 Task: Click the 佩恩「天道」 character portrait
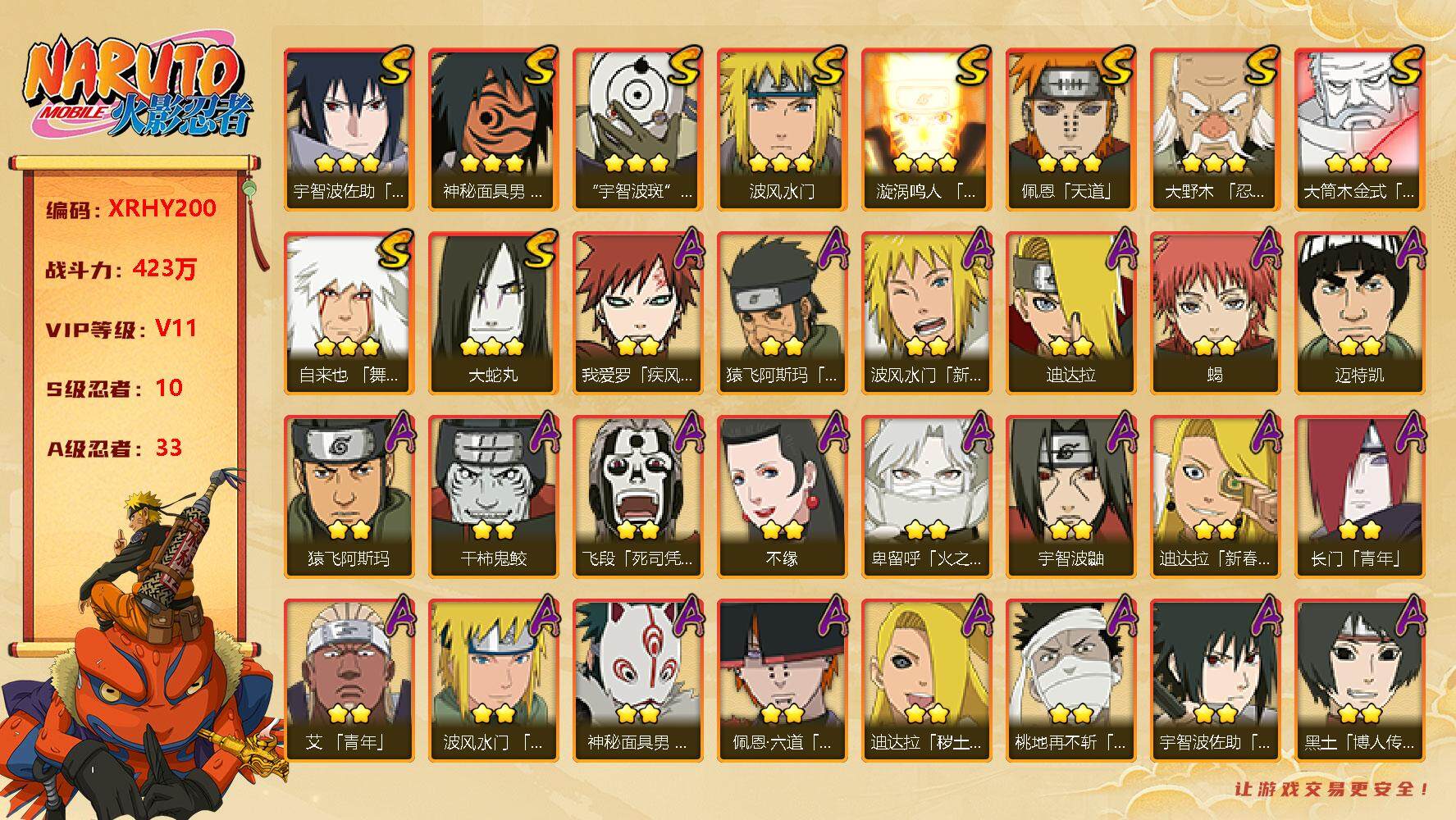pyautogui.click(x=1070, y=129)
